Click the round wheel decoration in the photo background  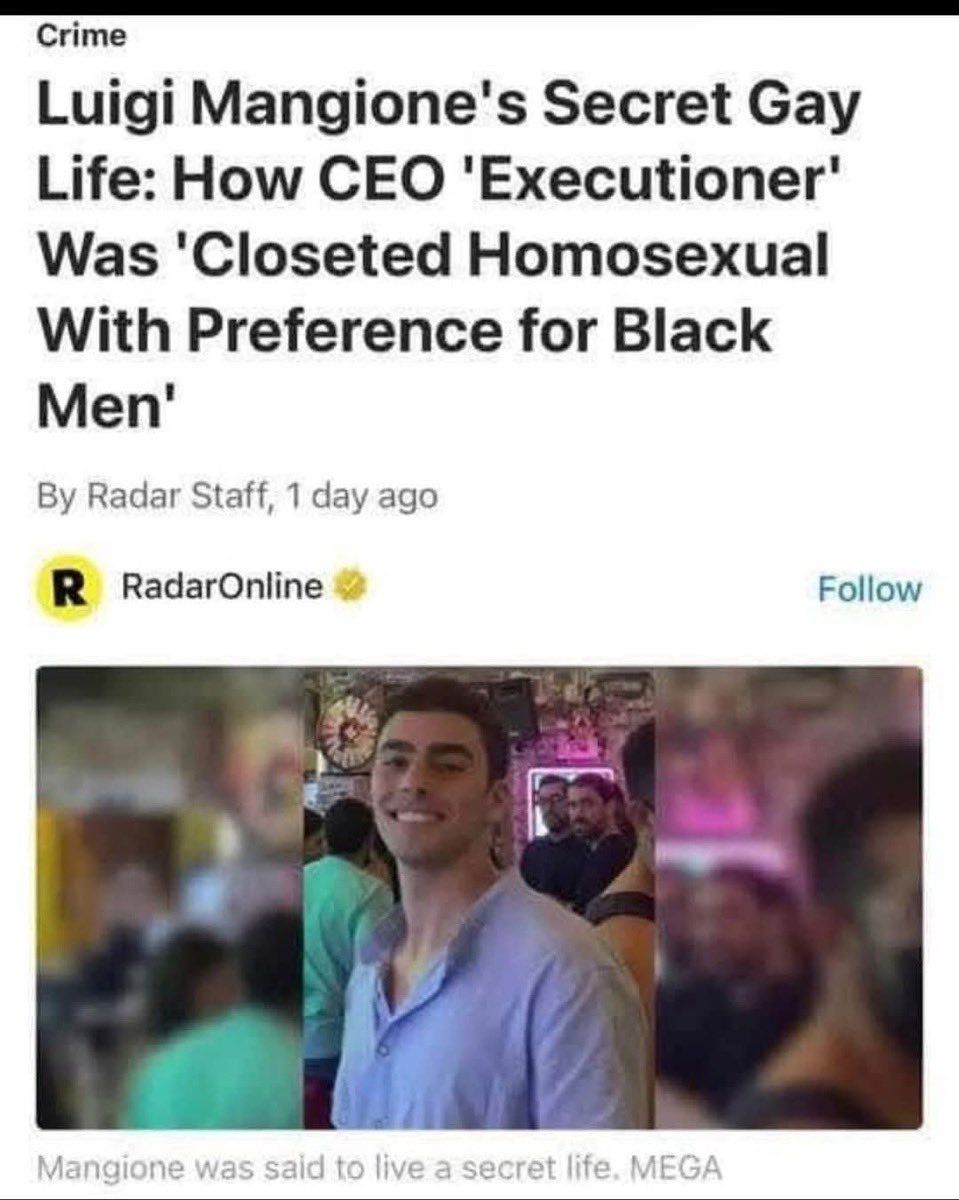coord(347,732)
